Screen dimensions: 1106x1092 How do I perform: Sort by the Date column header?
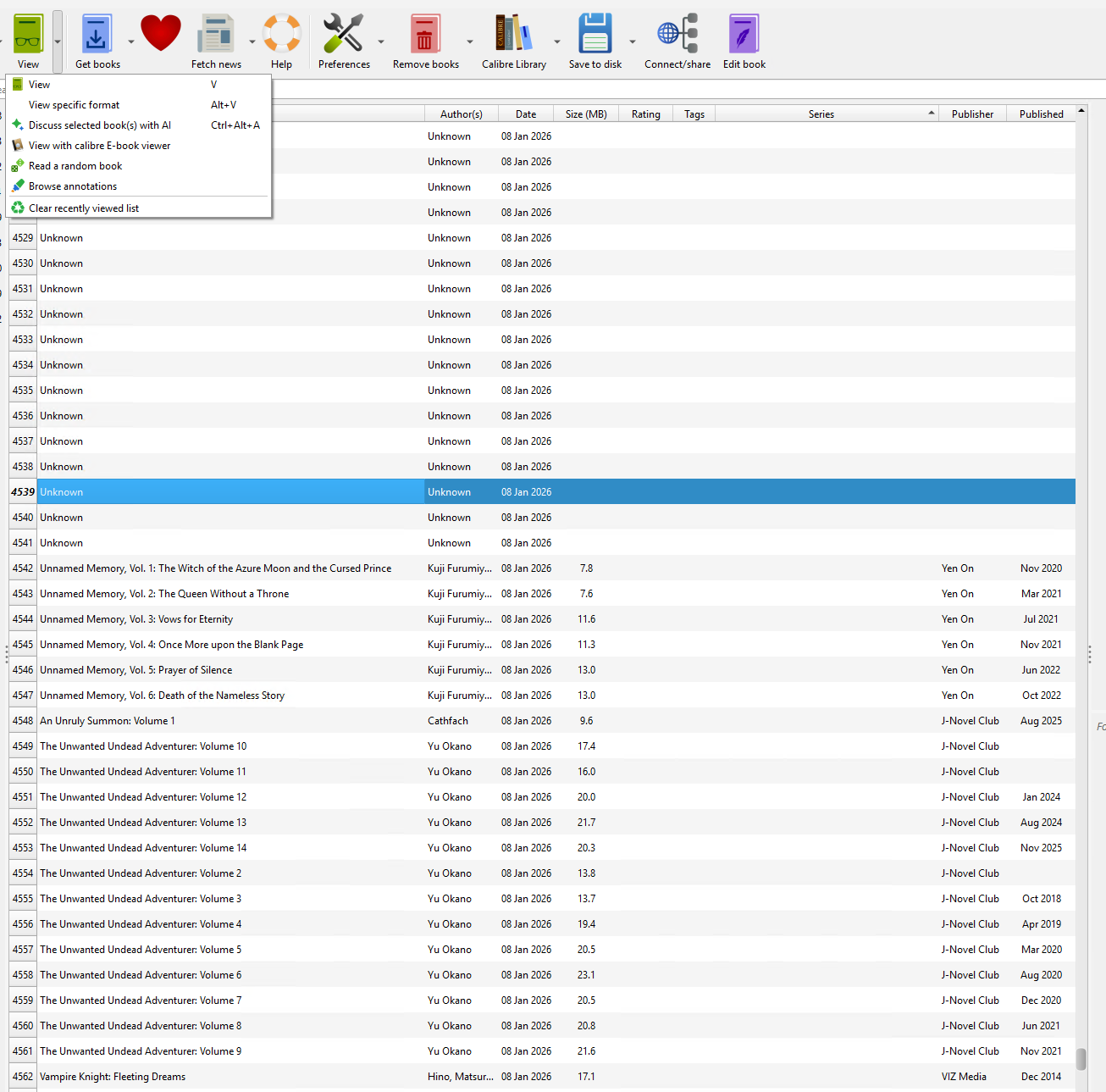pos(526,114)
